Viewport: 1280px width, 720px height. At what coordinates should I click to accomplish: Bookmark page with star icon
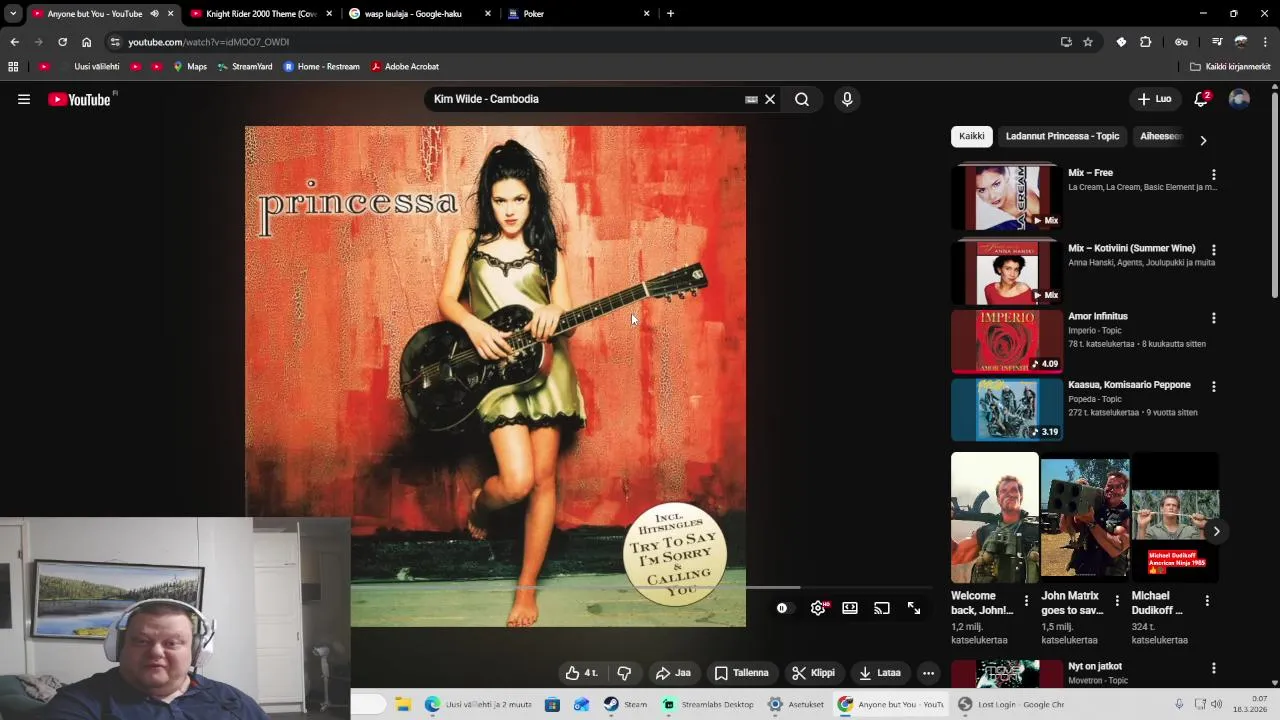tap(1088, 42)
